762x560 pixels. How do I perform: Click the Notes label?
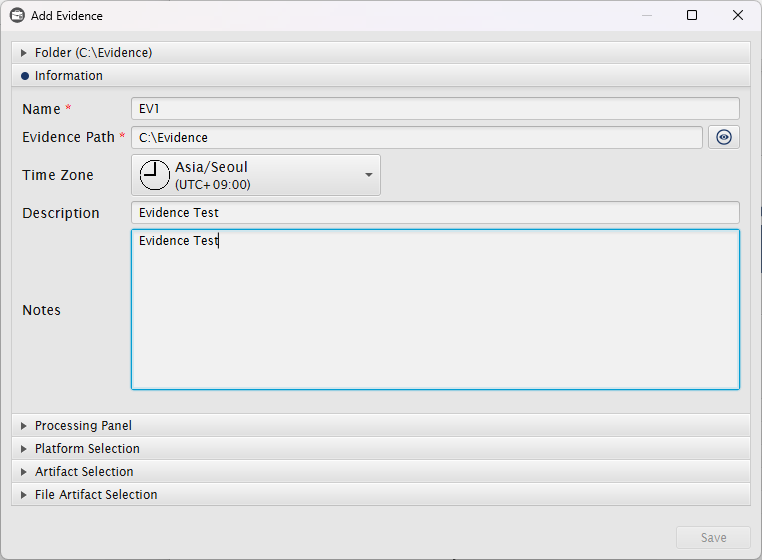(41, 310)
